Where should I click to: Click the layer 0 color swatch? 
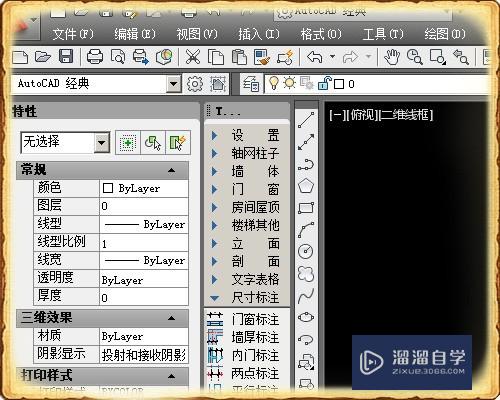coord(339,84)
